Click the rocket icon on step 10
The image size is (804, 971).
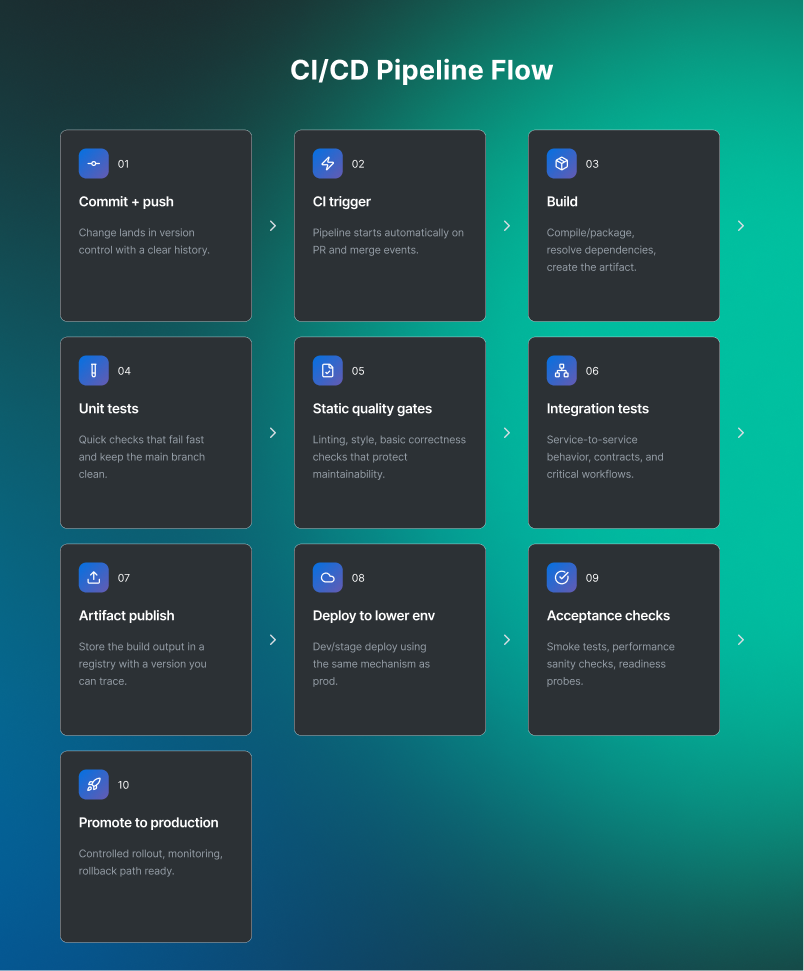[x=94, y=785]
